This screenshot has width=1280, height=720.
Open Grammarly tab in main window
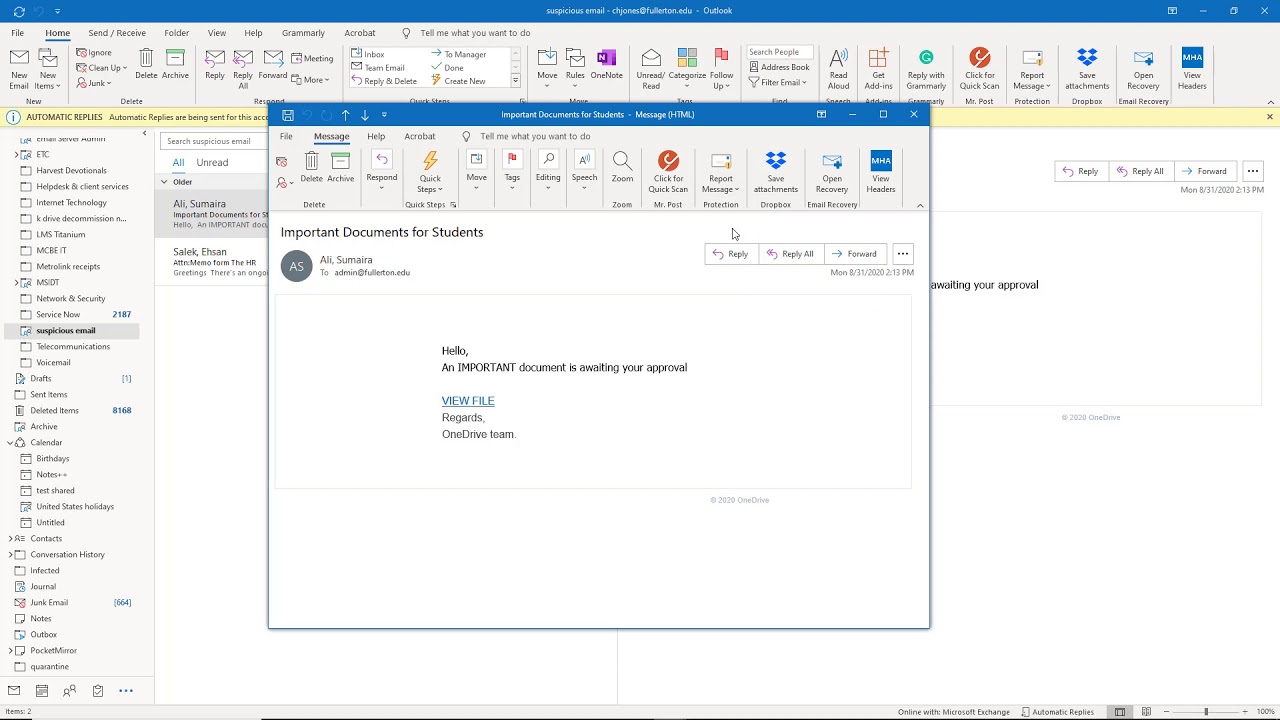(x=303, y=33)
